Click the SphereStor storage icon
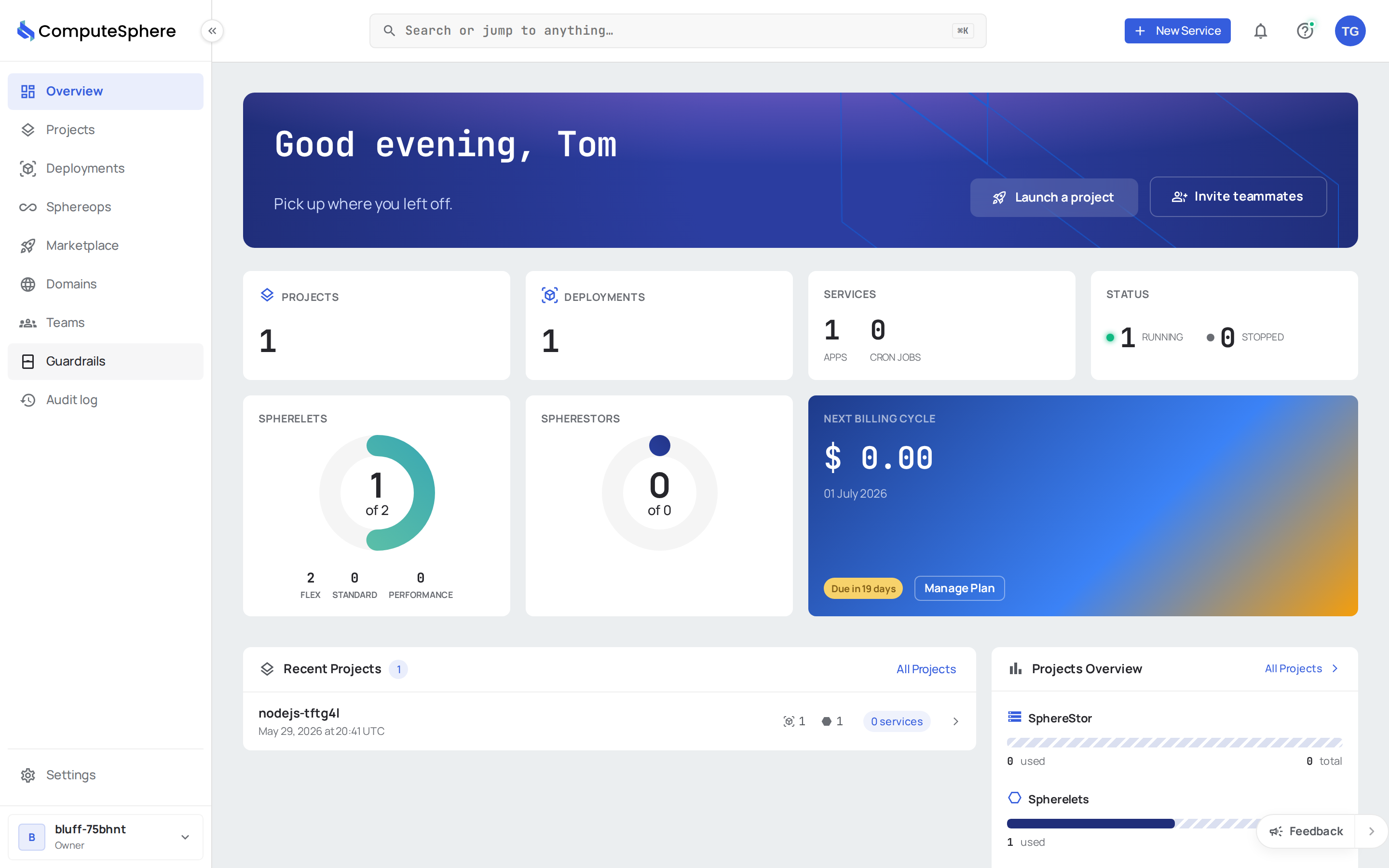Image resolution: width=1389 pixels, height=868 pixels. click(1015, 717)
